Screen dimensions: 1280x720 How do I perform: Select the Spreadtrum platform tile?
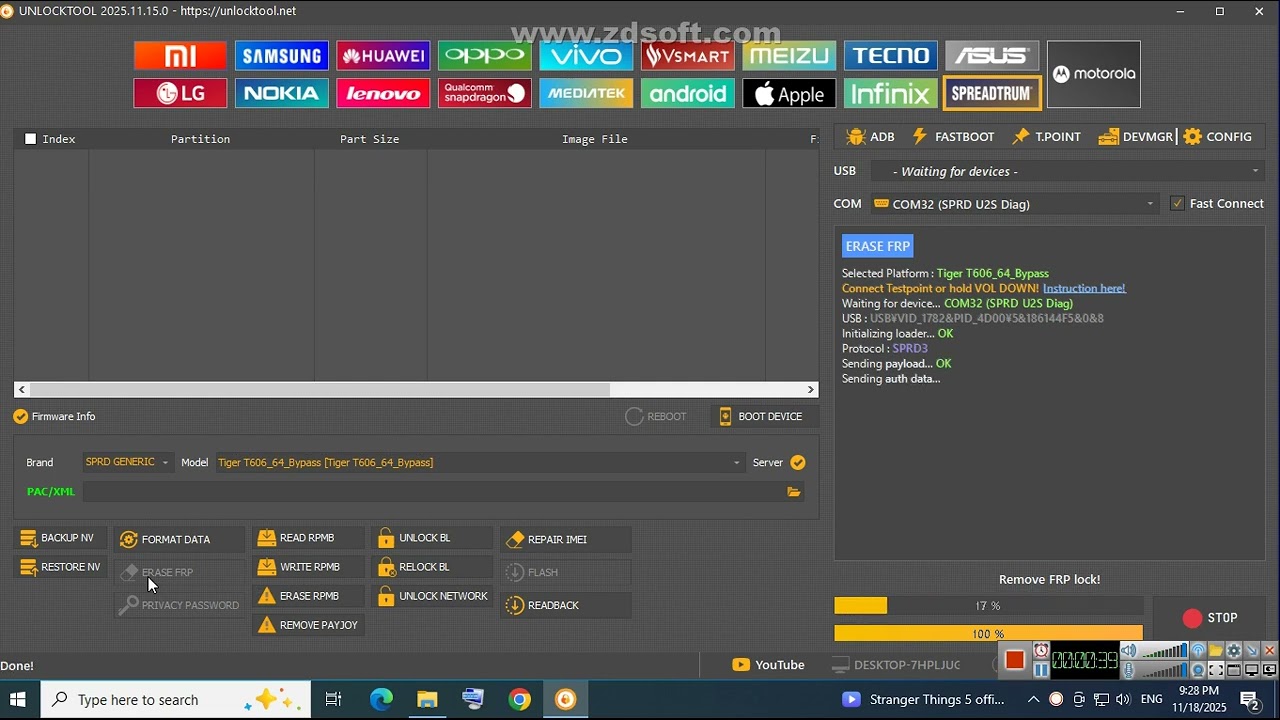[992, 93]
